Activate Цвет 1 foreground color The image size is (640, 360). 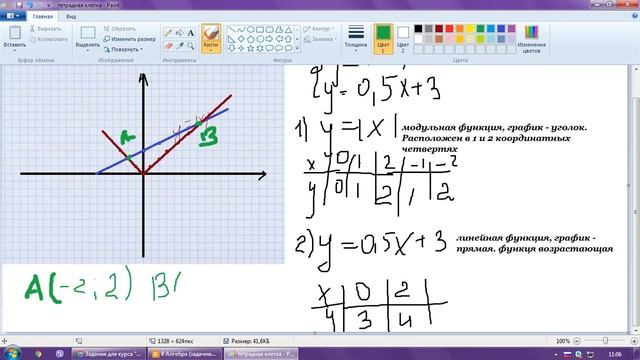tap(383, 39)
